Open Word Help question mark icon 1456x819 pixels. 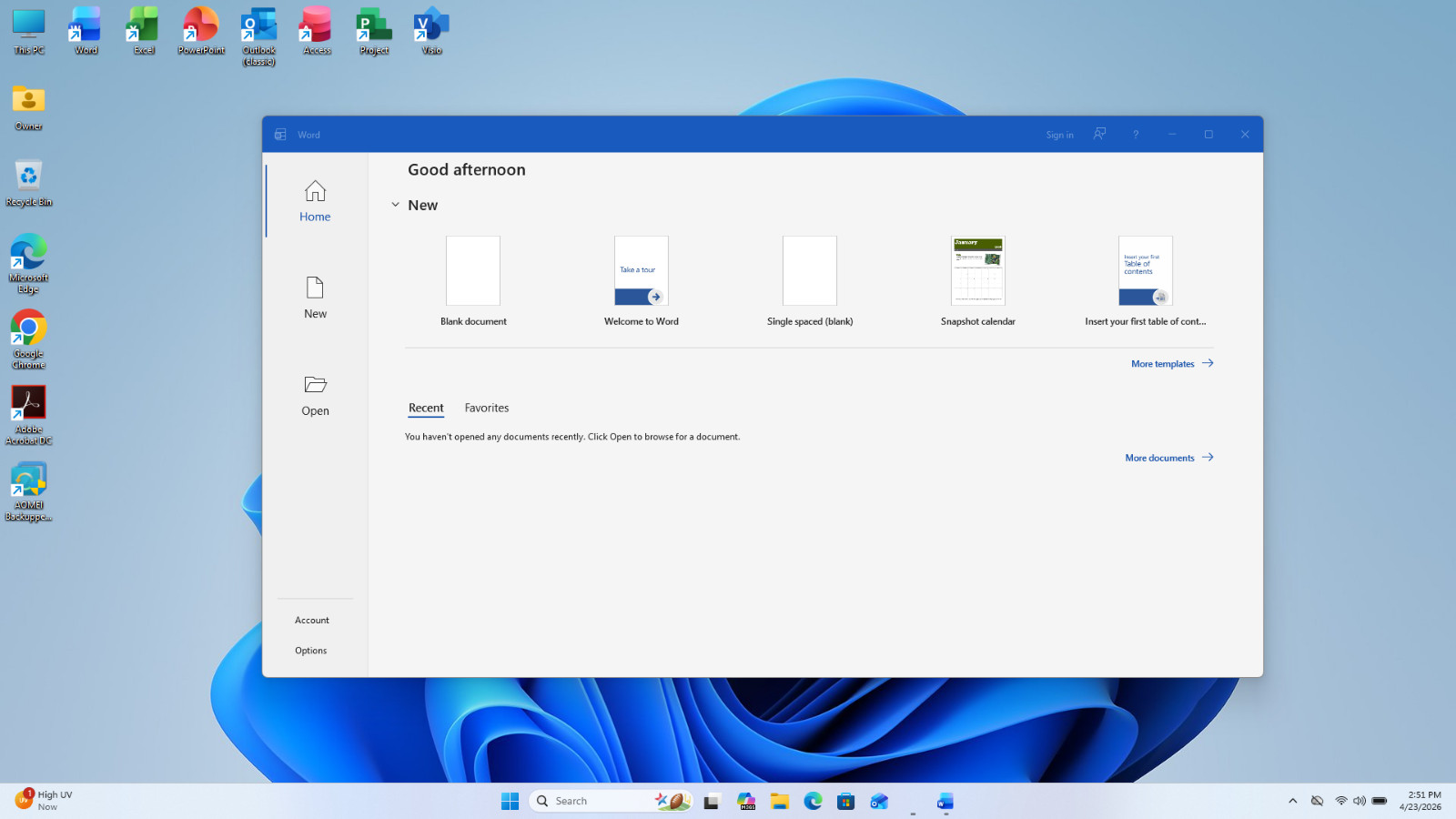[1136, 134]
